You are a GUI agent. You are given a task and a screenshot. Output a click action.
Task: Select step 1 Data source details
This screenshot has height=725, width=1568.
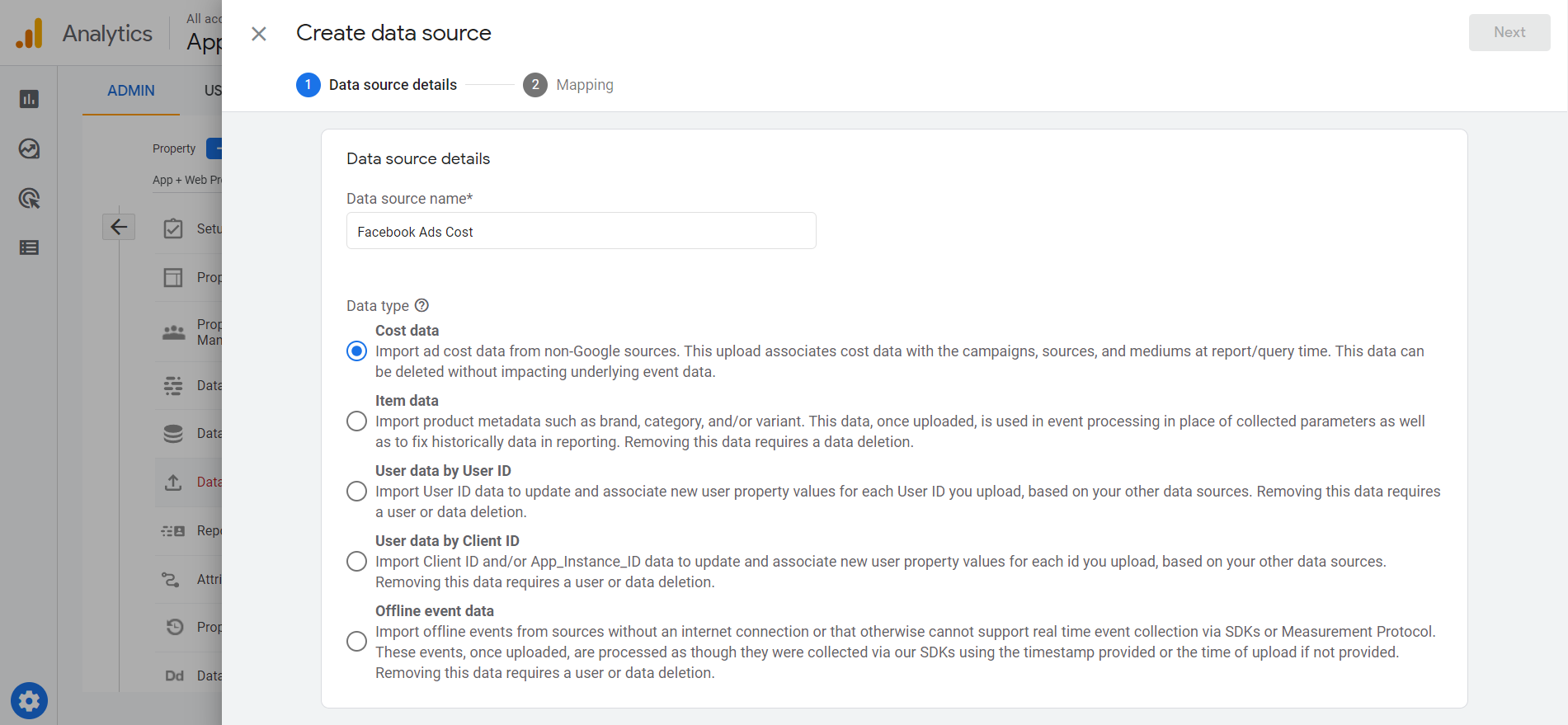(x=377, y=85)
